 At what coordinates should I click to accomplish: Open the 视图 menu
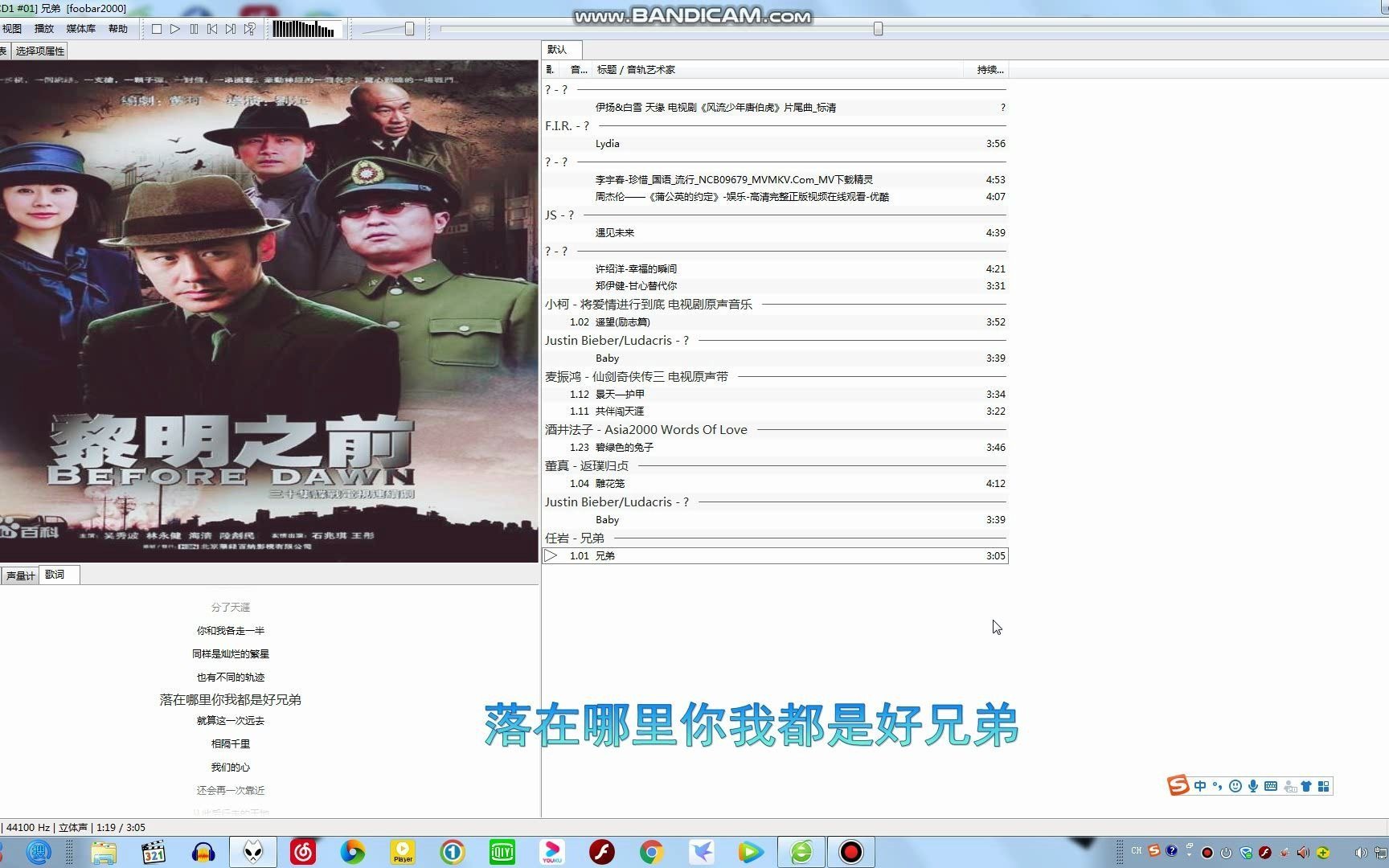pos(12,29)
